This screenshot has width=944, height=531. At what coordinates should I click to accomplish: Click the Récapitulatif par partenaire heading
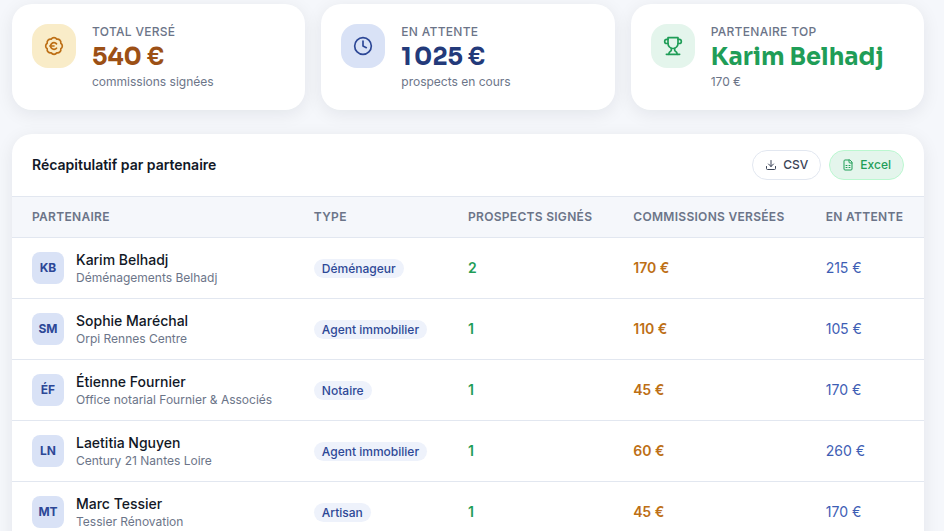coord(124,165)
